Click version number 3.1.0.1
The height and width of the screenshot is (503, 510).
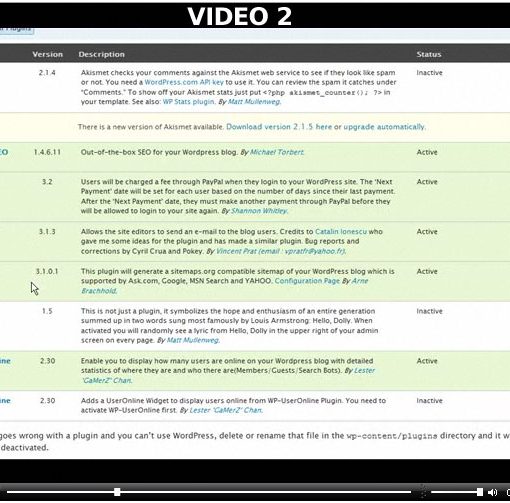[47, 271]
